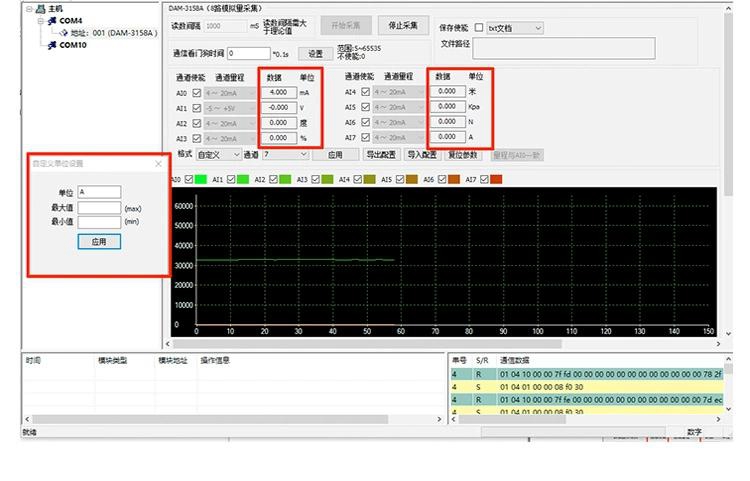Click the 最大值 max input field
Viewport: 750px width, 481px height.
click(x=99, y=208)
